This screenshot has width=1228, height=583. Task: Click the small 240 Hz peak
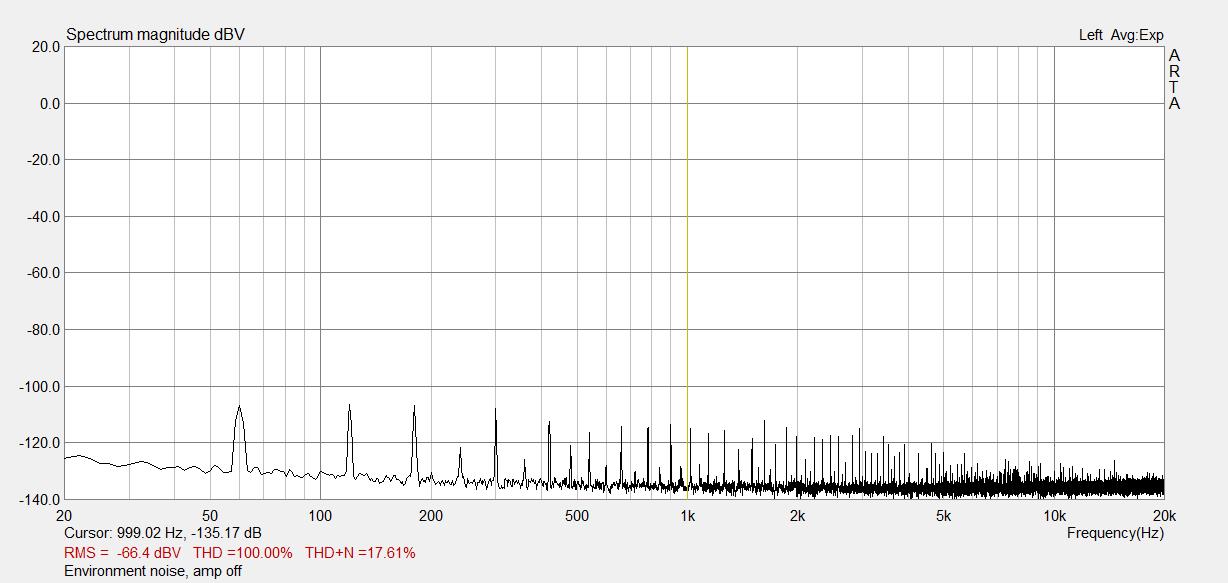click(x=460, y=463)
